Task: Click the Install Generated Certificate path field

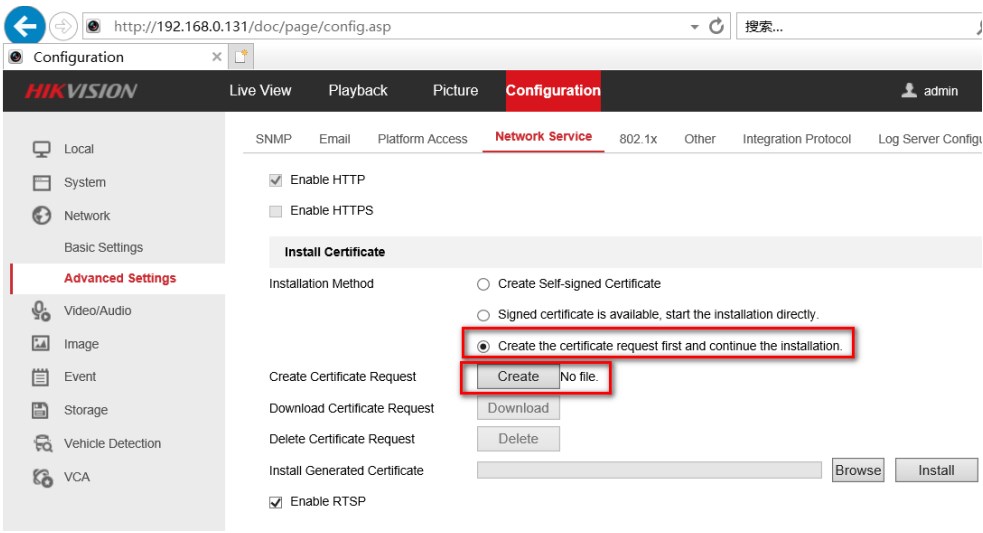Action: point(652,470)
